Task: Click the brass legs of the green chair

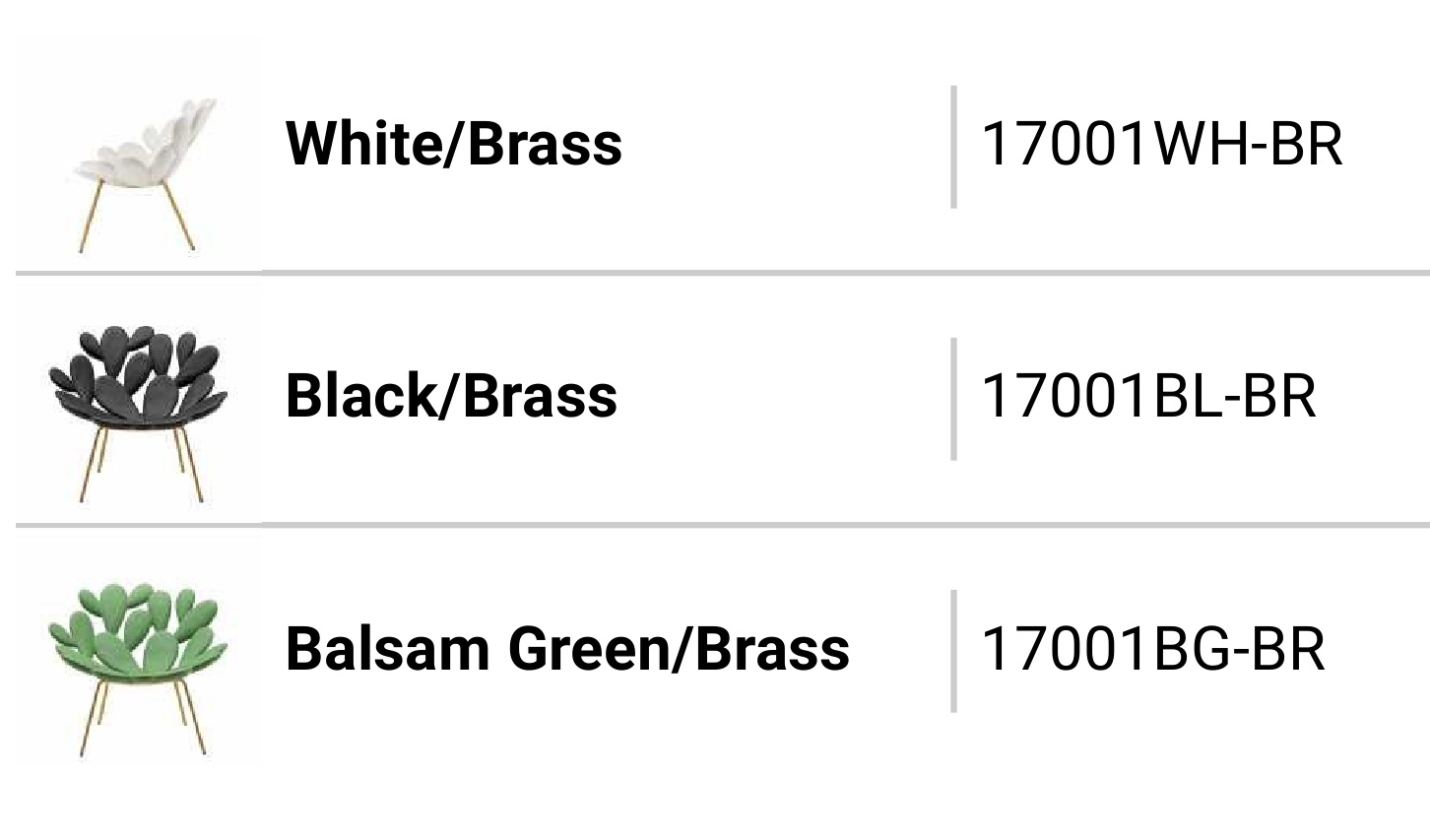Action: pyautogui.click(x=142, y=717)
